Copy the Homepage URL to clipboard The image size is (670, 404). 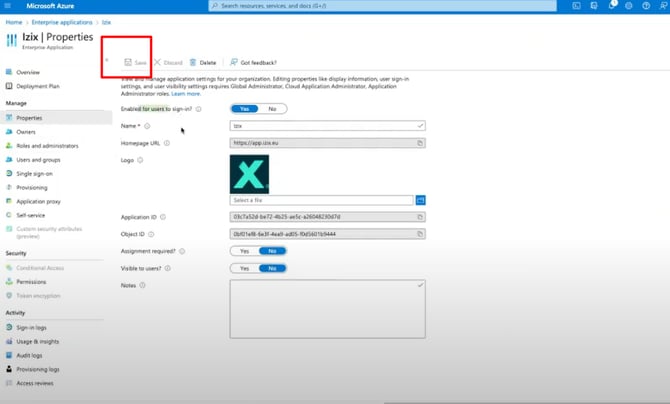(x=420, y=143)
